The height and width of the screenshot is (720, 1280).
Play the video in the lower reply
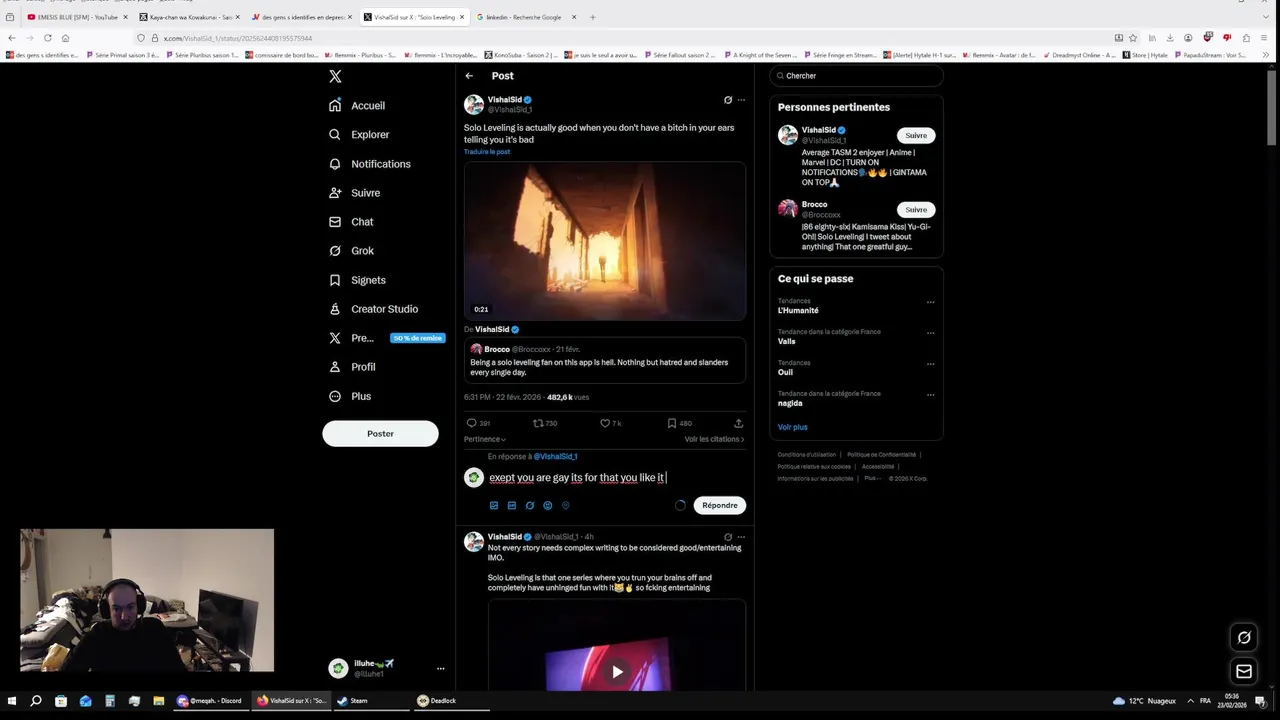coord(617,671)
